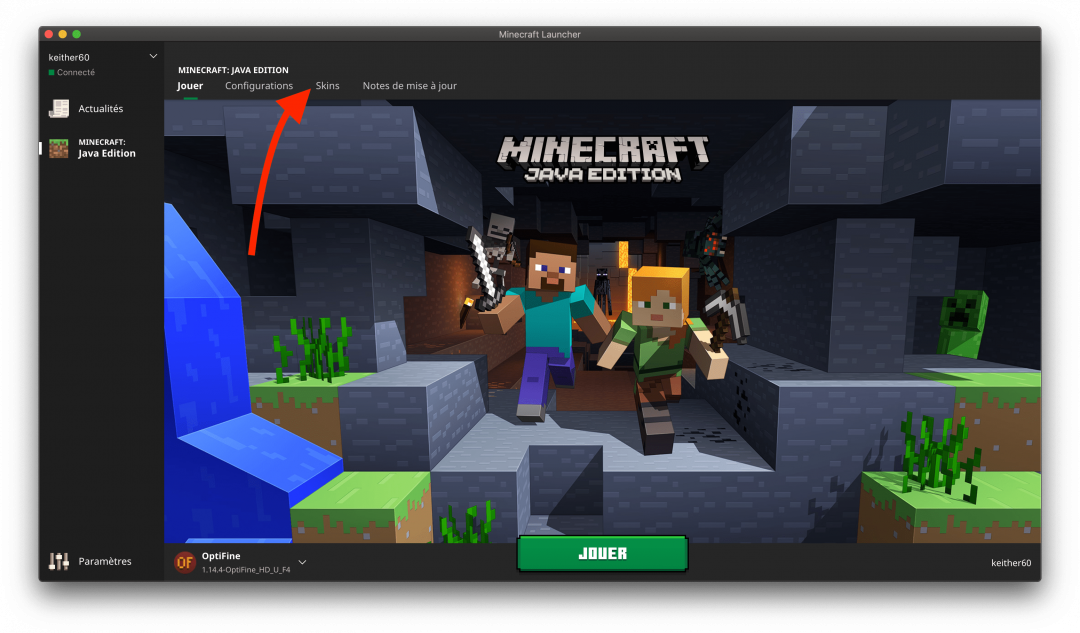
Task: Select Actualités label in the sidebar
Action: 101,109
